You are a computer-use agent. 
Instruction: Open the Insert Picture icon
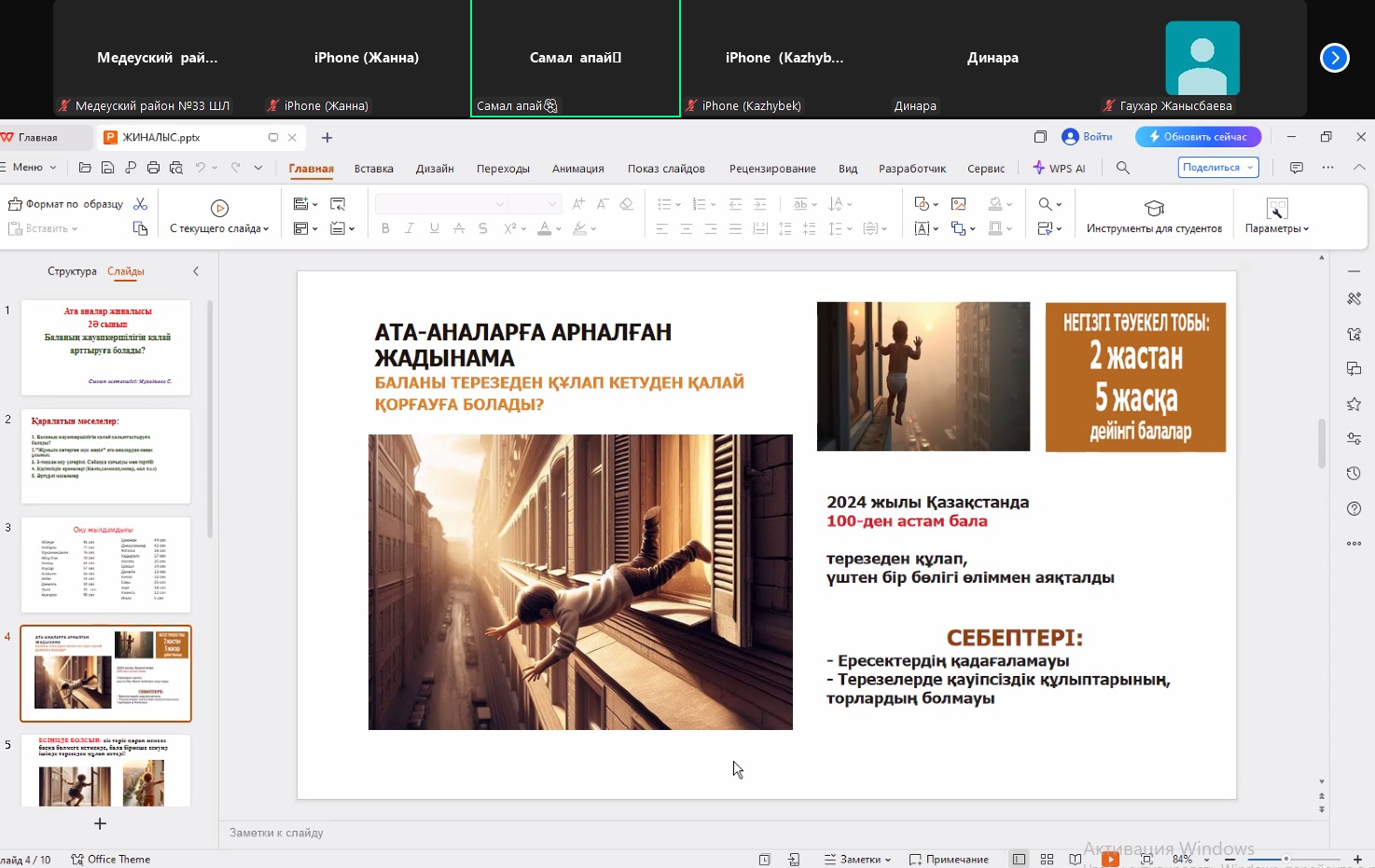pyautogui.click(x=958, y=204)
